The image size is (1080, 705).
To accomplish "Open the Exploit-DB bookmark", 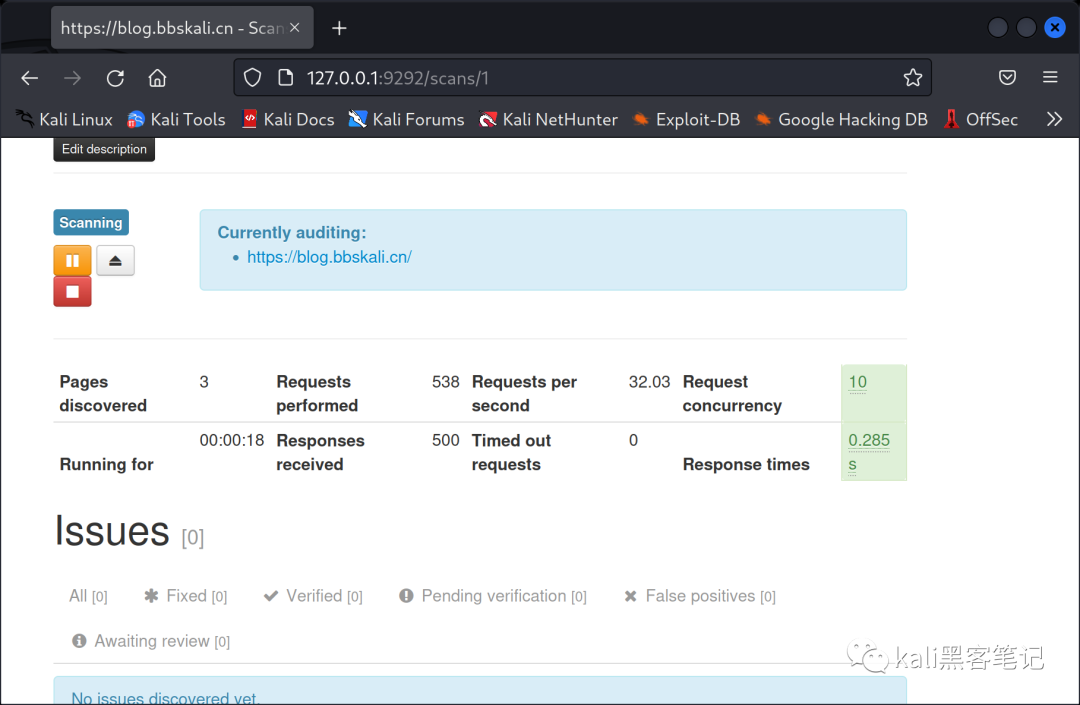I will [x=686, y=119].
